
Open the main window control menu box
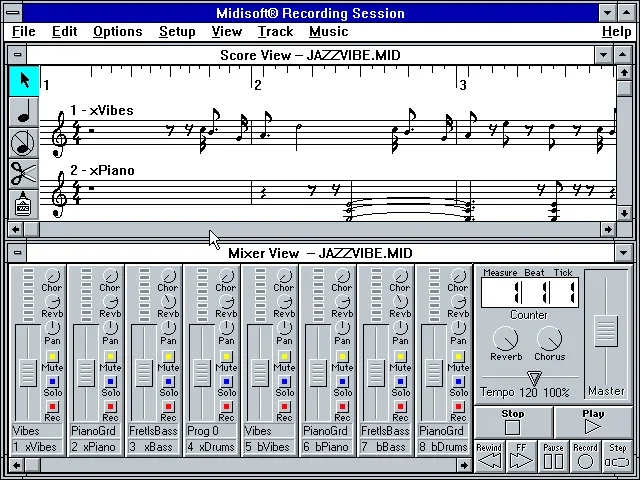tap(13, 13)
